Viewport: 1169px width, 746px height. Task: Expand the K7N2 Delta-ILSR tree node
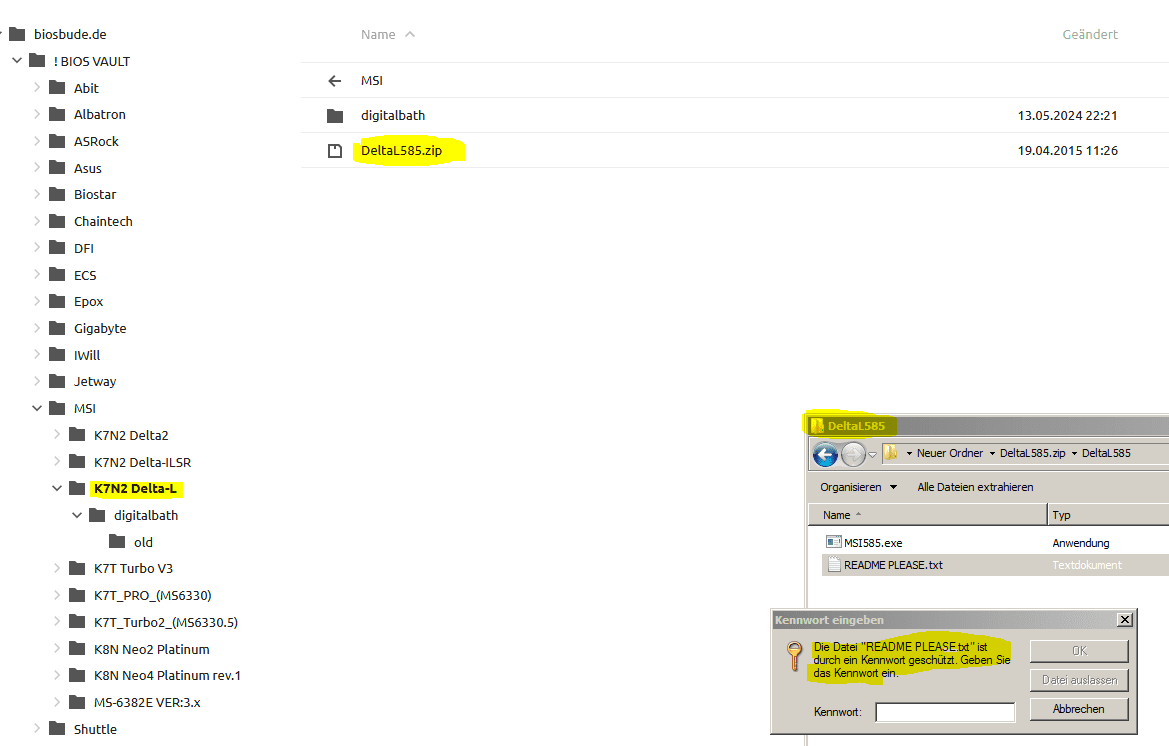pyautogui.click(x=57, y=461)
